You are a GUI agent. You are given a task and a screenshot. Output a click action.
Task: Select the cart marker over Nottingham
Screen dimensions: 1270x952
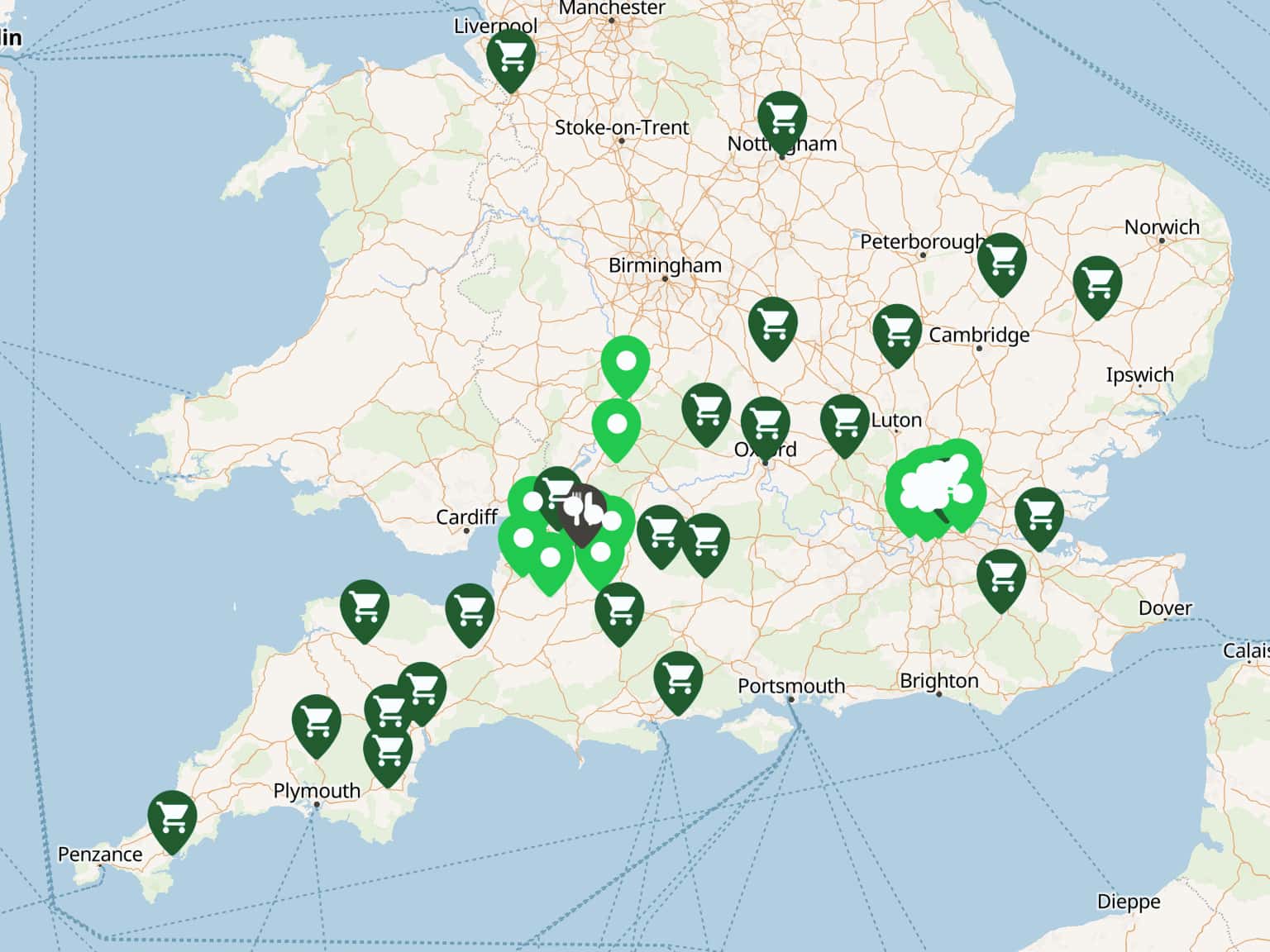[x=781, y=120]
